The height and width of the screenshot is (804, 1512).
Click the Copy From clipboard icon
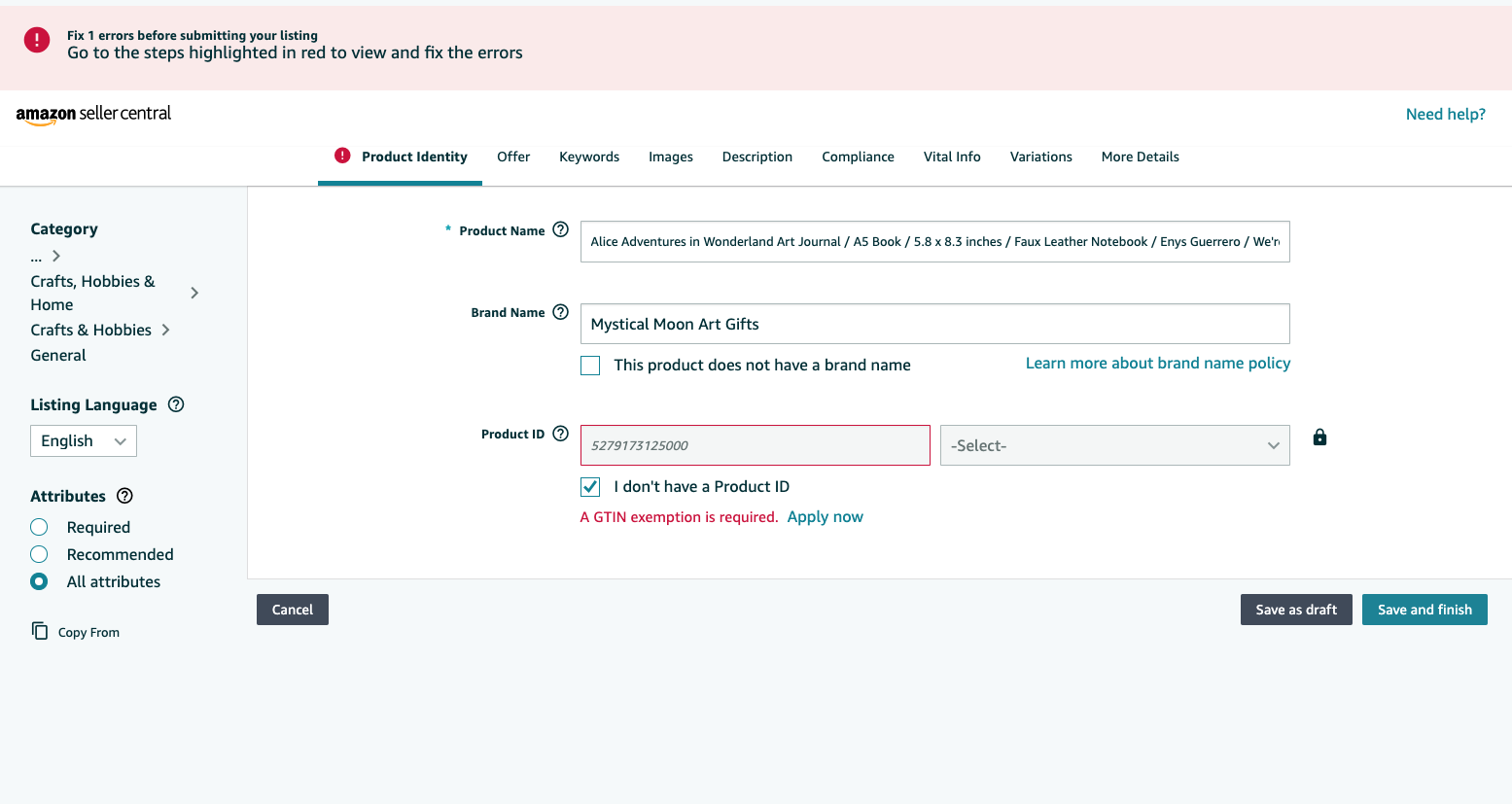point(40,631)
